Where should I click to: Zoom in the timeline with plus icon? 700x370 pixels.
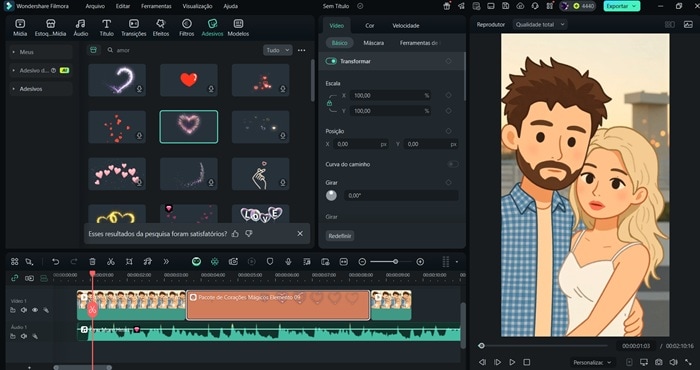pos(420,262)
